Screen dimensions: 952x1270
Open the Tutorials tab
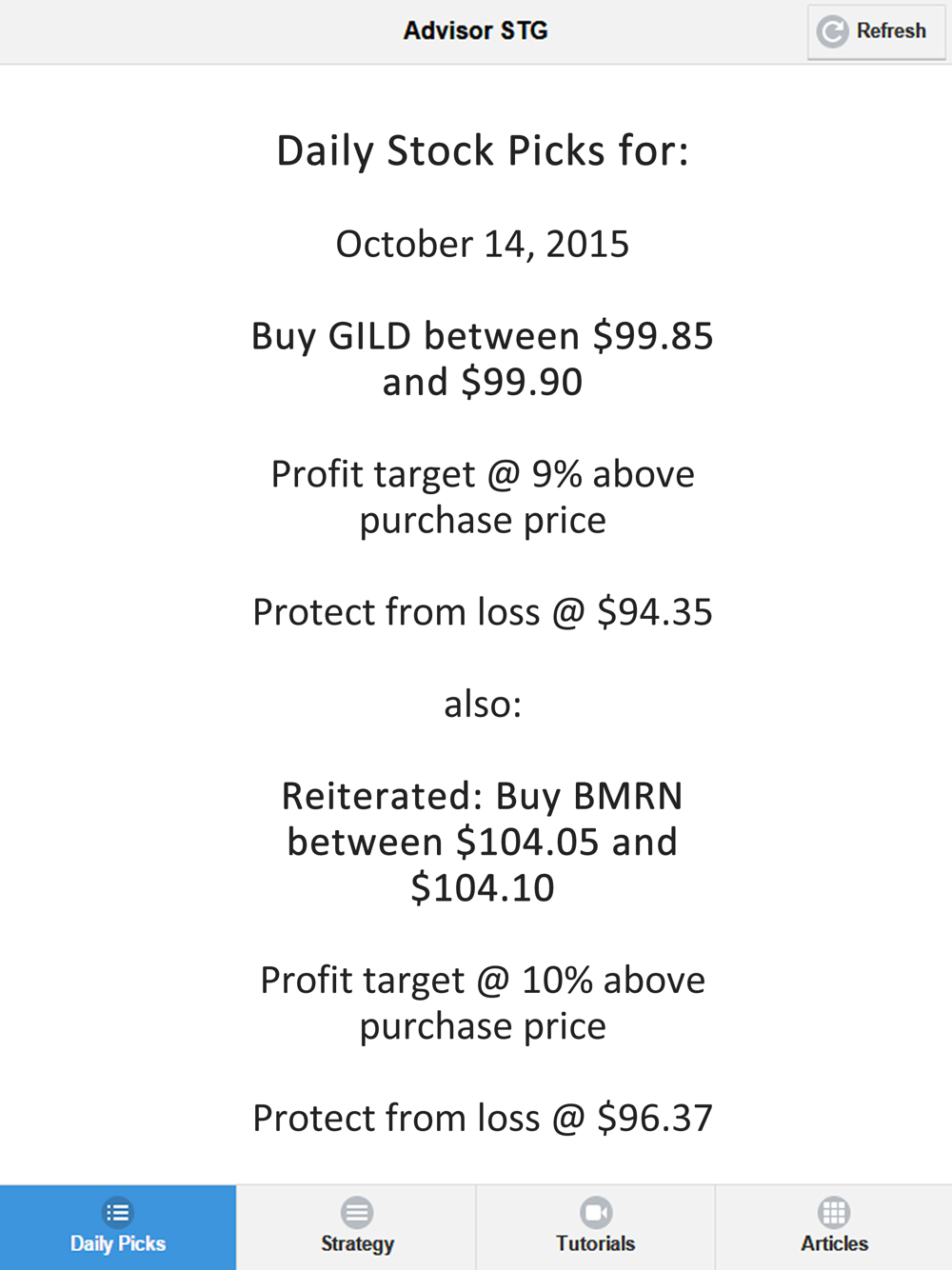pyautogui.click(x=596, y=1227)
